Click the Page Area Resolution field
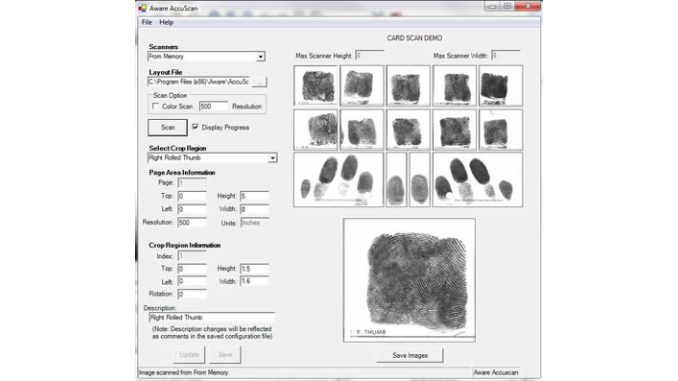Image resolution: width=678 pixels, height=381 pixels. 192,223
